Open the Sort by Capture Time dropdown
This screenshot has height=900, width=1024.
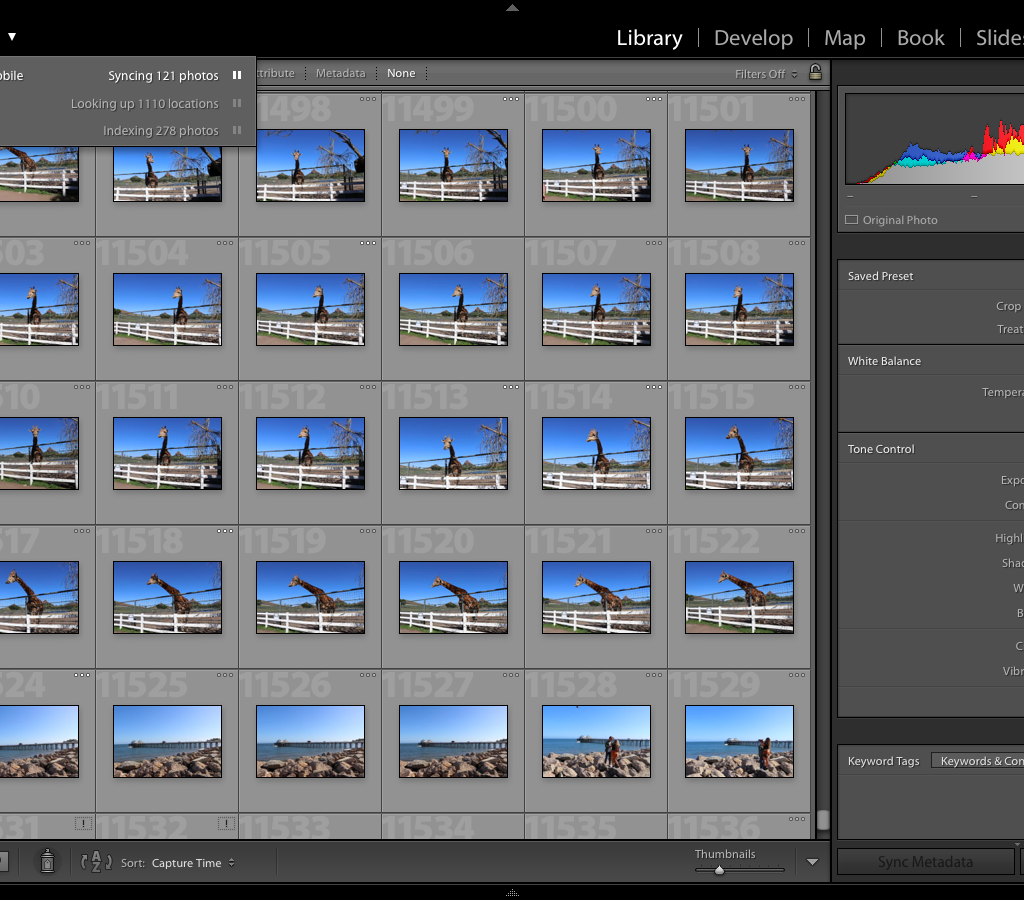pos(192,863)
